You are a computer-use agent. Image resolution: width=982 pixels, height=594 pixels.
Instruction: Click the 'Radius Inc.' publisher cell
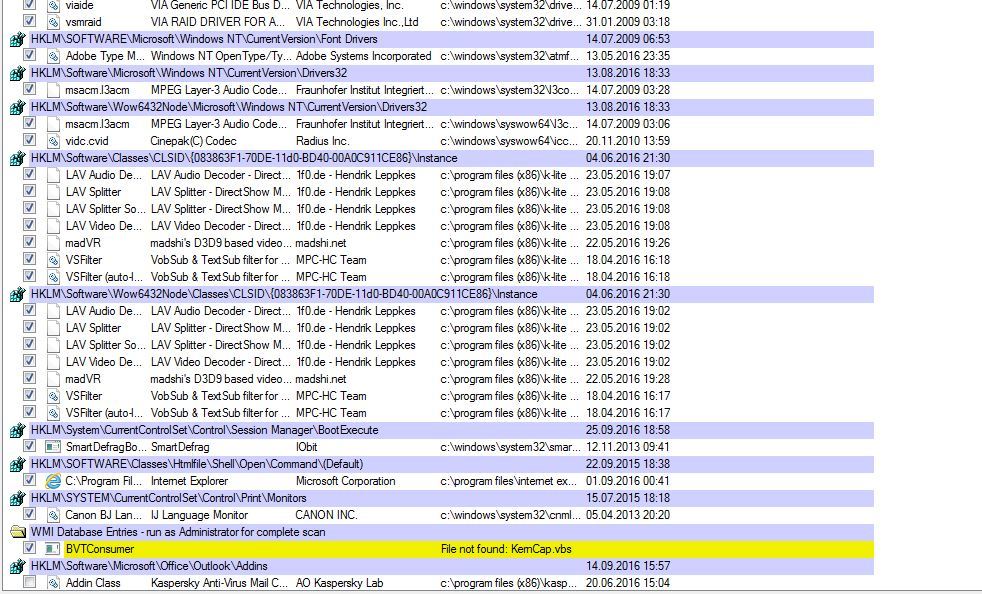pyautogui.click(x=323, y=141)
